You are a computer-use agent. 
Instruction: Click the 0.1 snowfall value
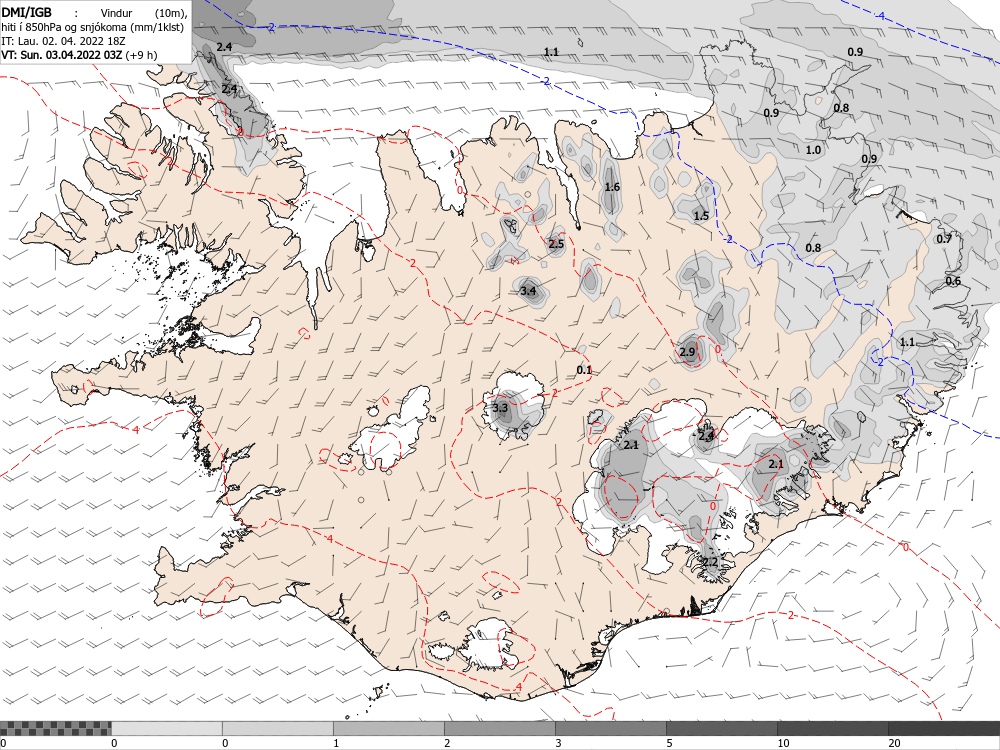[584, 370]
